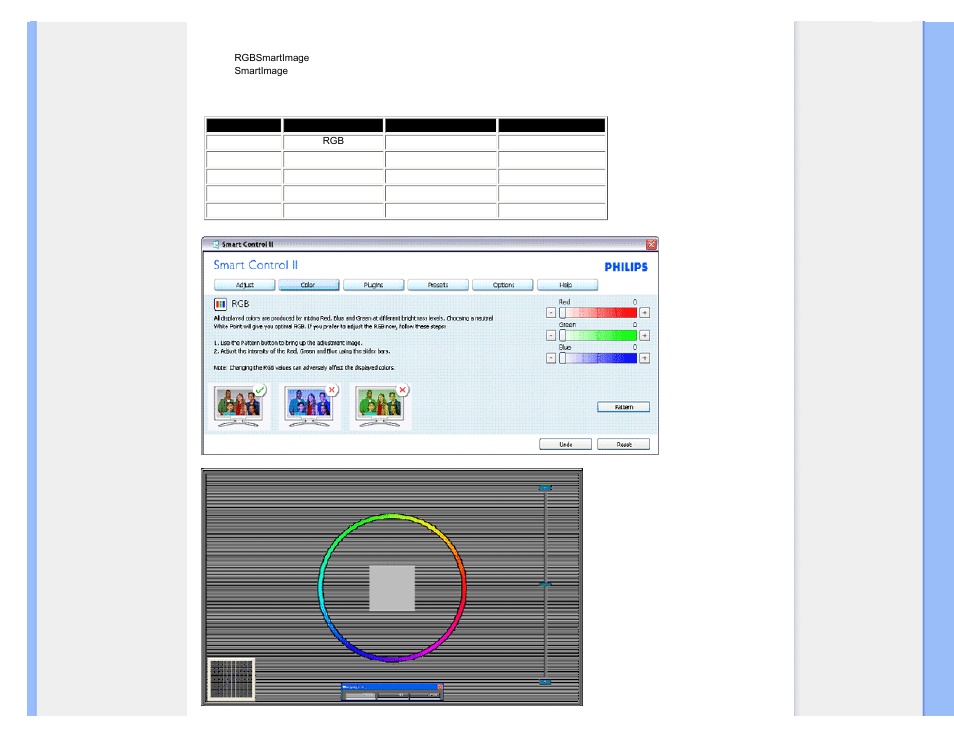Switch to the Plug-ins tab
954x738 pixels.
click(374, 285)
